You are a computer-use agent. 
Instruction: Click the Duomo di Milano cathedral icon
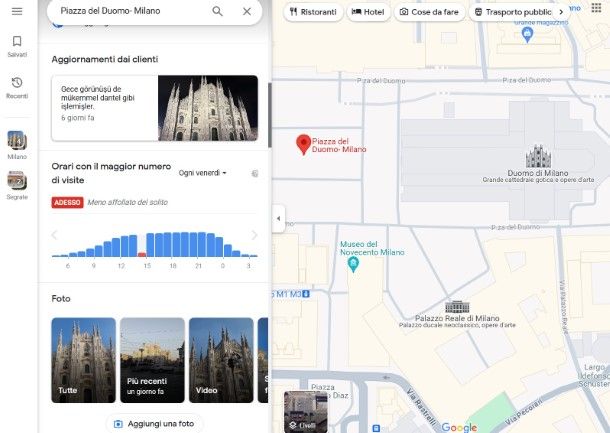(538, 156)
